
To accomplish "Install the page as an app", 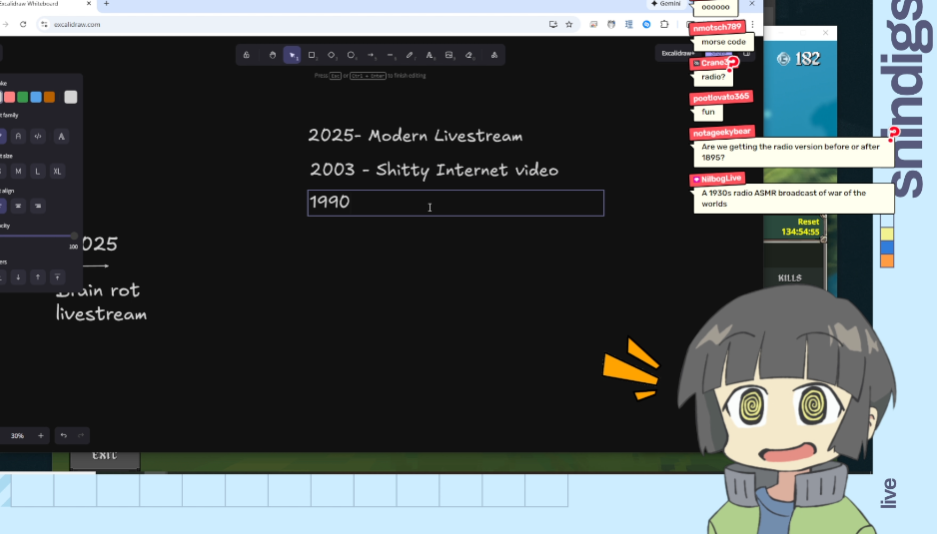I will click(x=553, y=24).
